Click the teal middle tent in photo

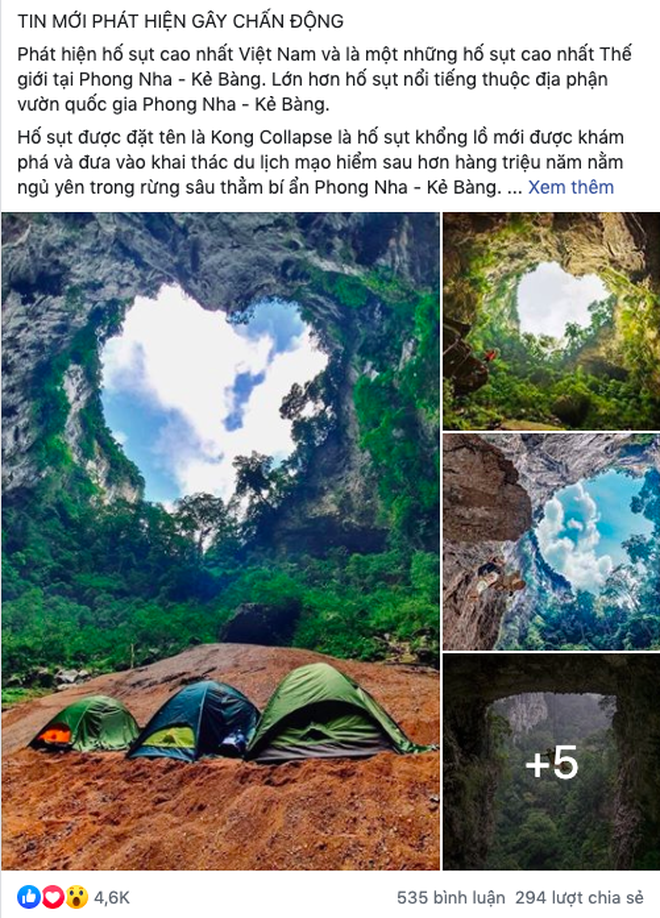196,720
